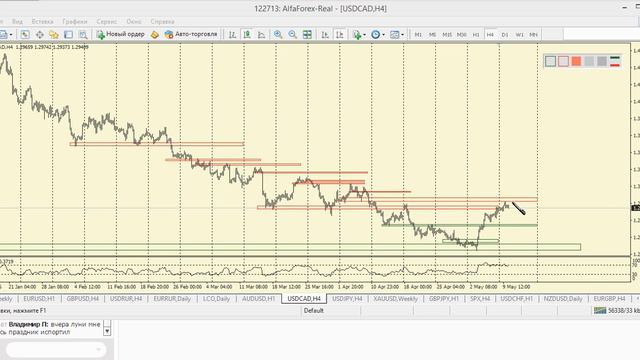
Task: Switch to the USDRUR,H4 chart tab
Action: 126,299
